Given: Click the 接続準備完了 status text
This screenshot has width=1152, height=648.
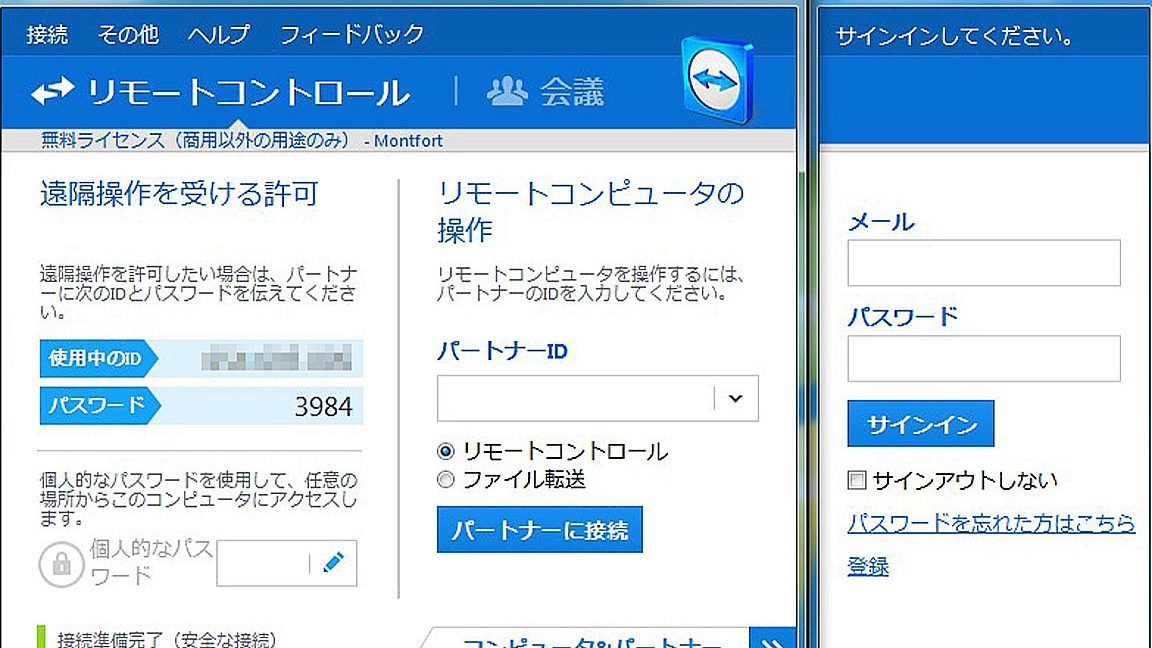Looking at the screenshot, I should tap(167, 639).
